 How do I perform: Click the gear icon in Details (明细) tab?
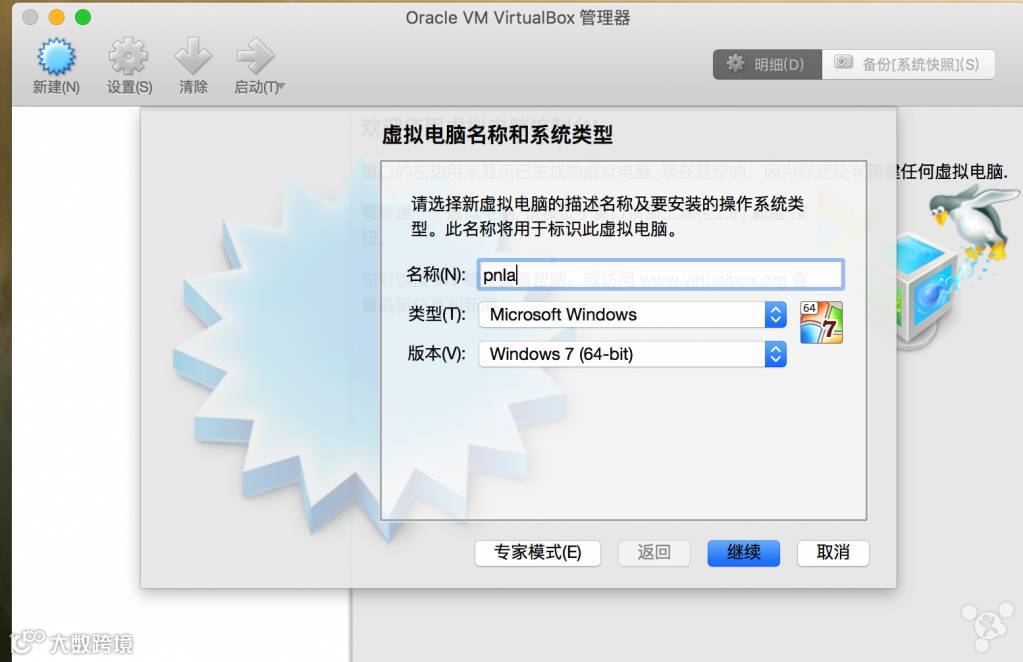click(735, 63)
